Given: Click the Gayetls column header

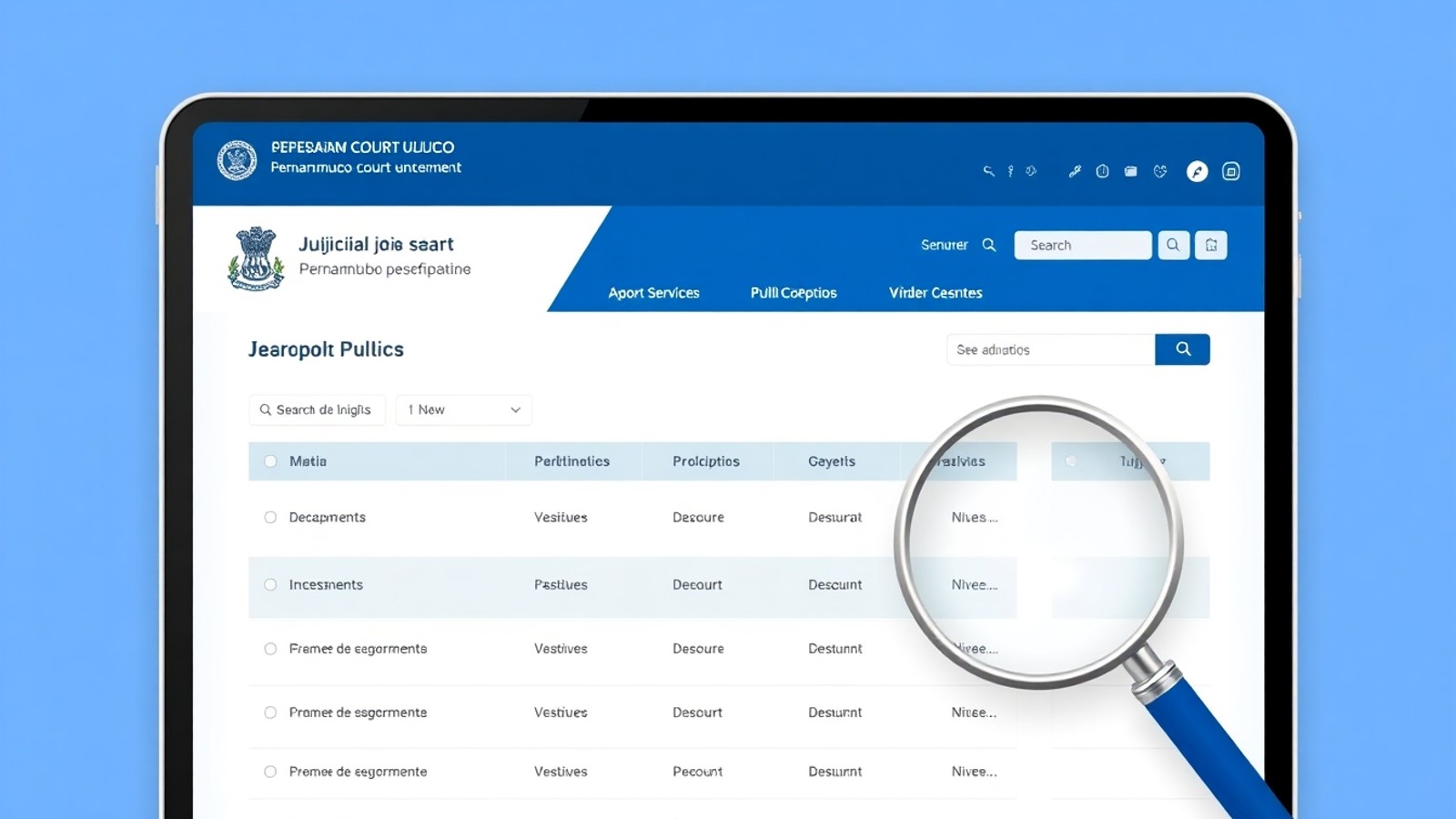Looking at the screenshot, I should tap(832, 461).
